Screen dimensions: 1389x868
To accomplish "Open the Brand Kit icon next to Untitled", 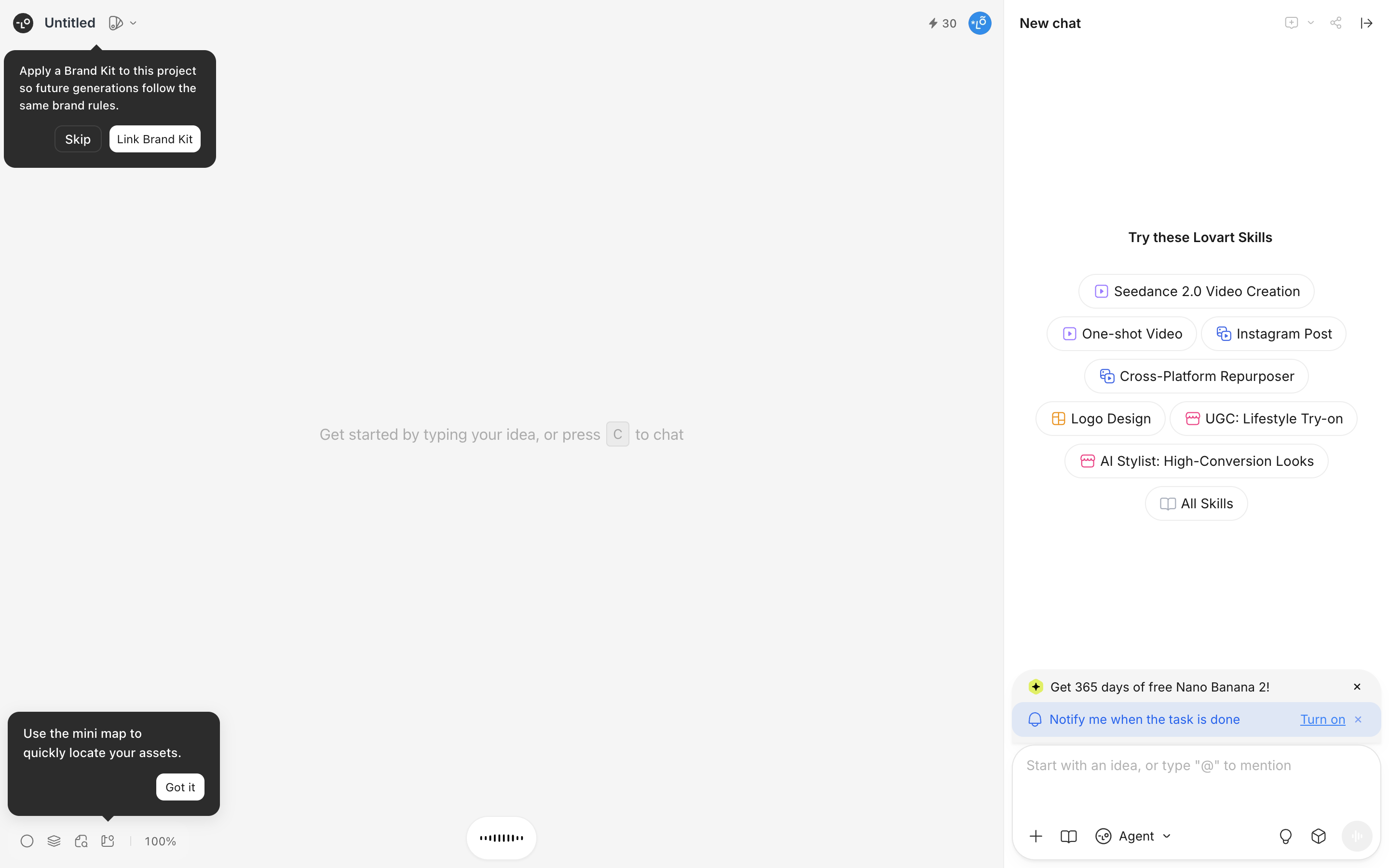I will click(116, 23).
